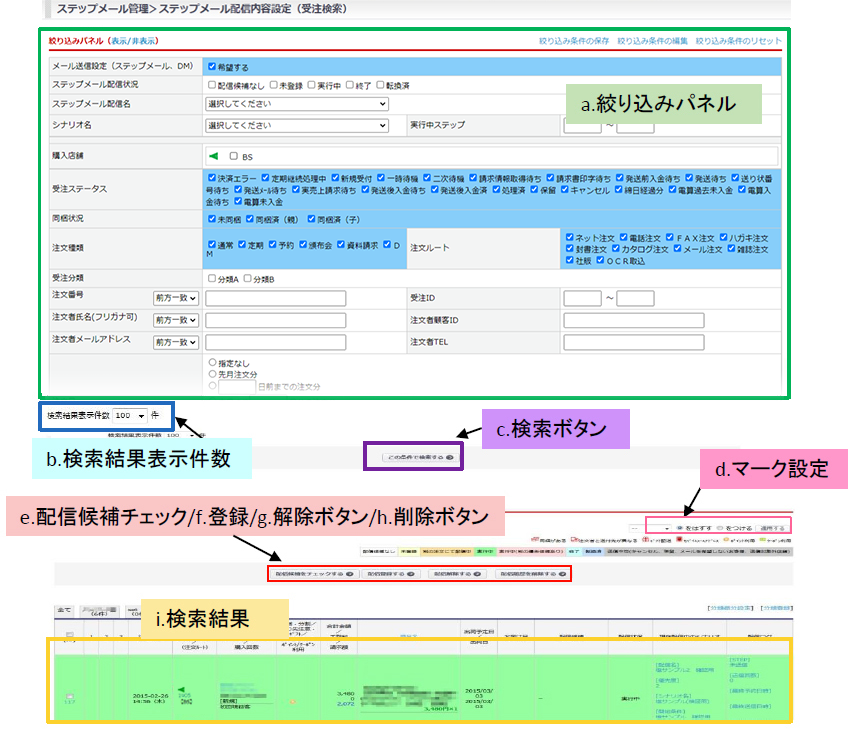
Task: Click the orange icon in the result row
Action: [x=293, y=700]
